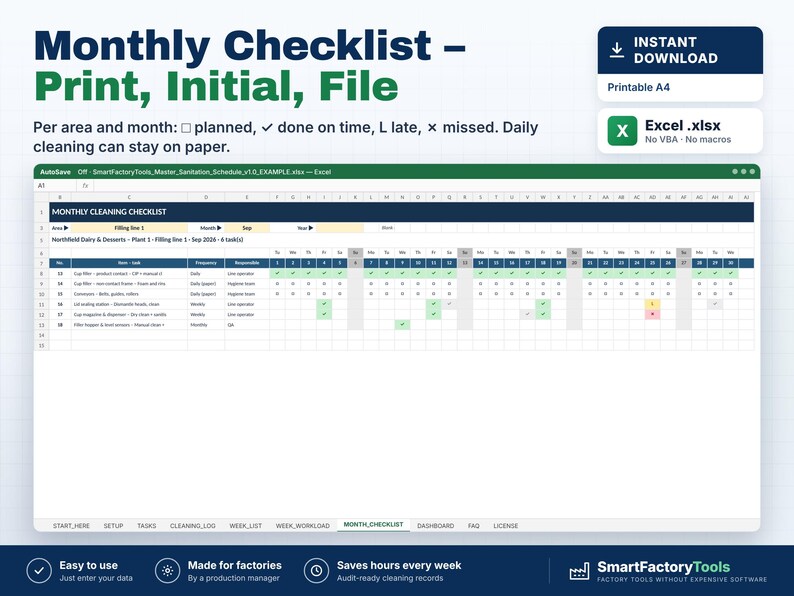This screenshot has height=596, width=794.
Task: Select the grey Sunday day 6 header cell
Action: coord(355,263)
